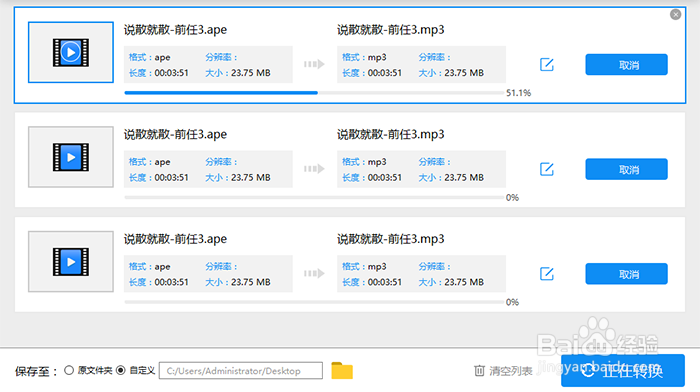The width and height of the screenshot is (700, 392).
Task: Select second row output name 说散就散-前任3.mp3
Action: tap(391, 134)
